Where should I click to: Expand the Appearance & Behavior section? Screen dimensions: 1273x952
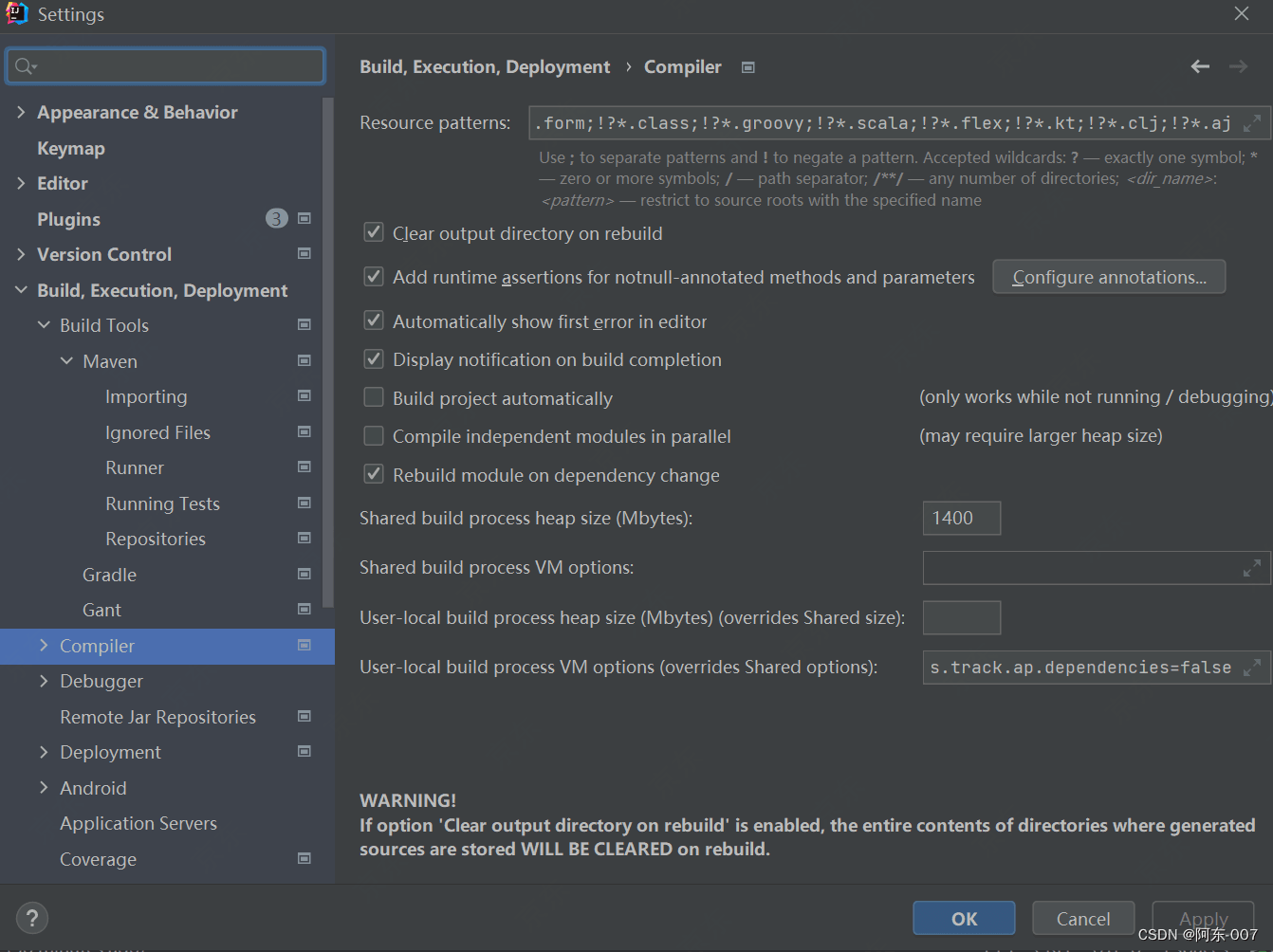click(21, 112)
